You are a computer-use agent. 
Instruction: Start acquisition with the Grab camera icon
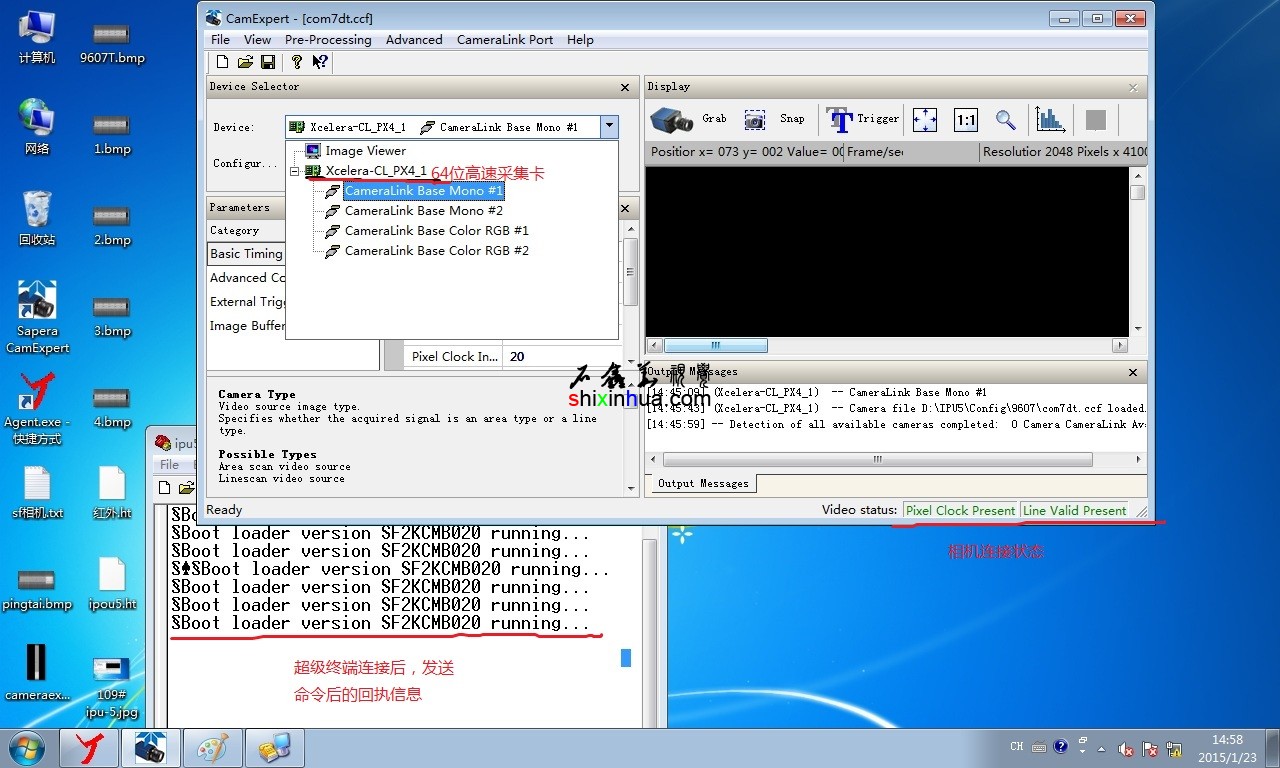pos(671,120)
